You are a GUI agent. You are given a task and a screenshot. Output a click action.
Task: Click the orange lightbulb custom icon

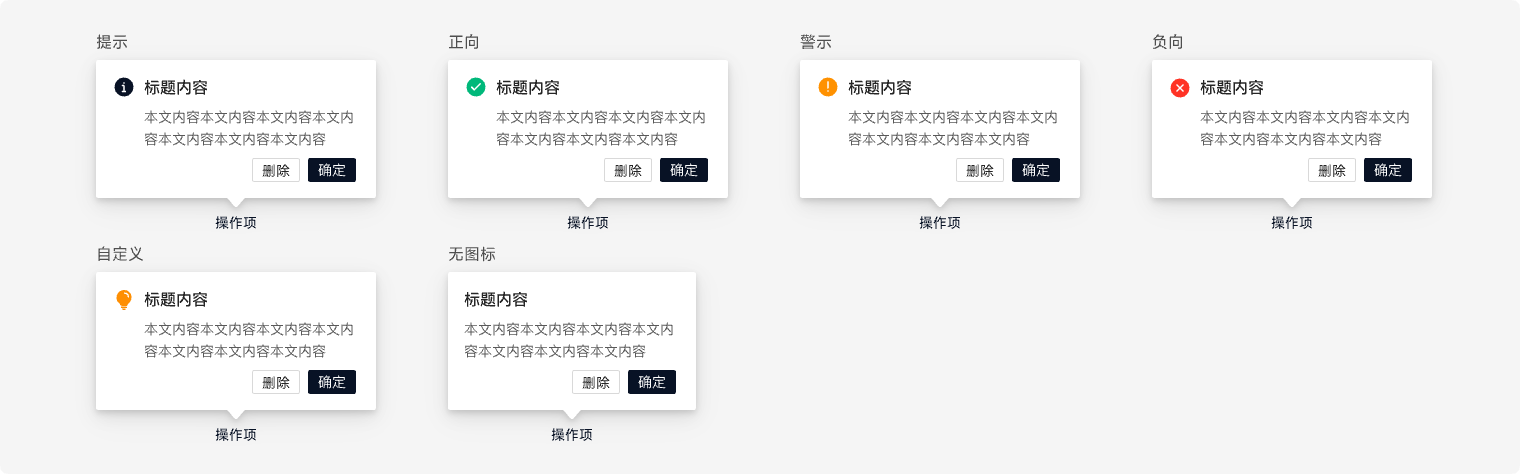tap(124, 299)
